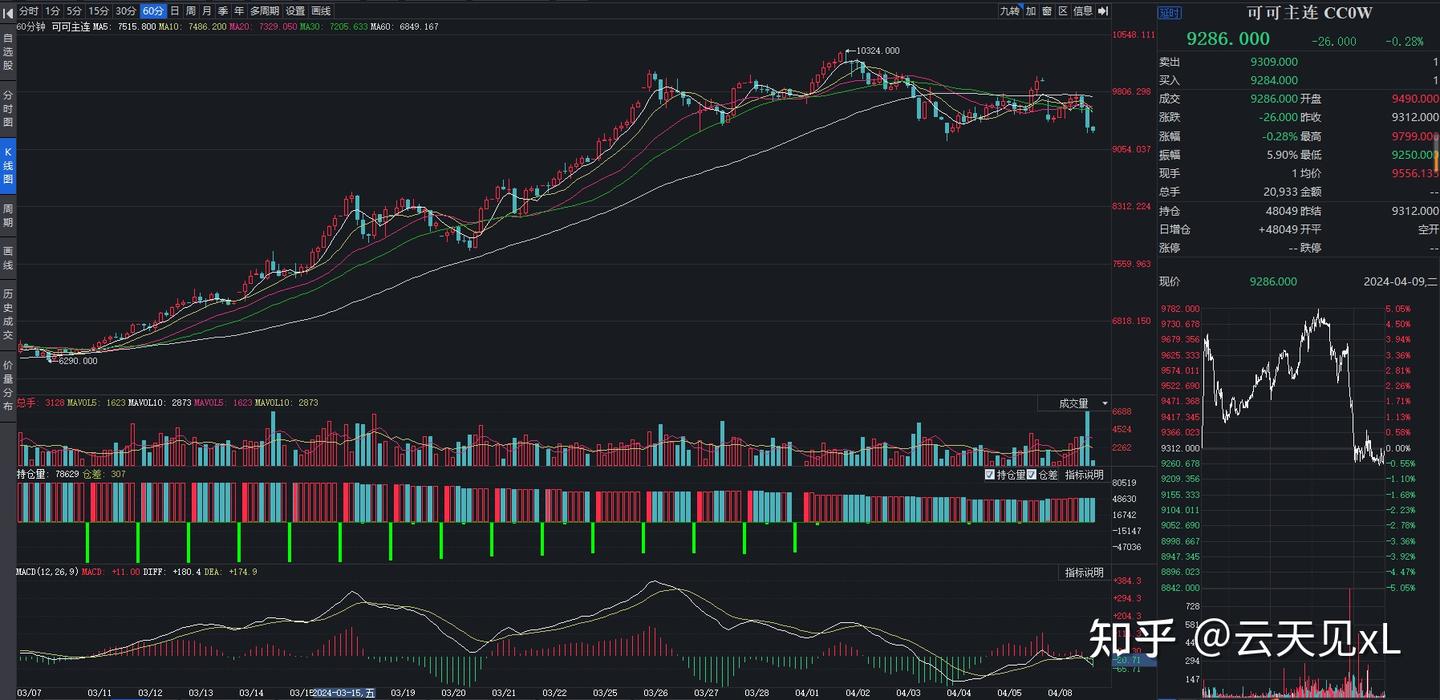
Task: Select K线图 in left sidebar
Action: [x=8, y=166]
